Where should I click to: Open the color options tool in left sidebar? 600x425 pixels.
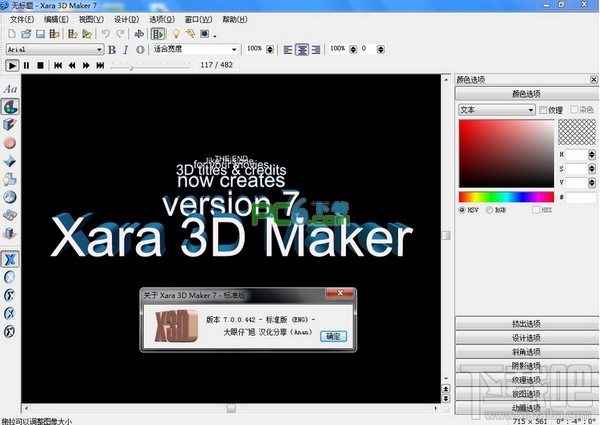tap(10, 106)
